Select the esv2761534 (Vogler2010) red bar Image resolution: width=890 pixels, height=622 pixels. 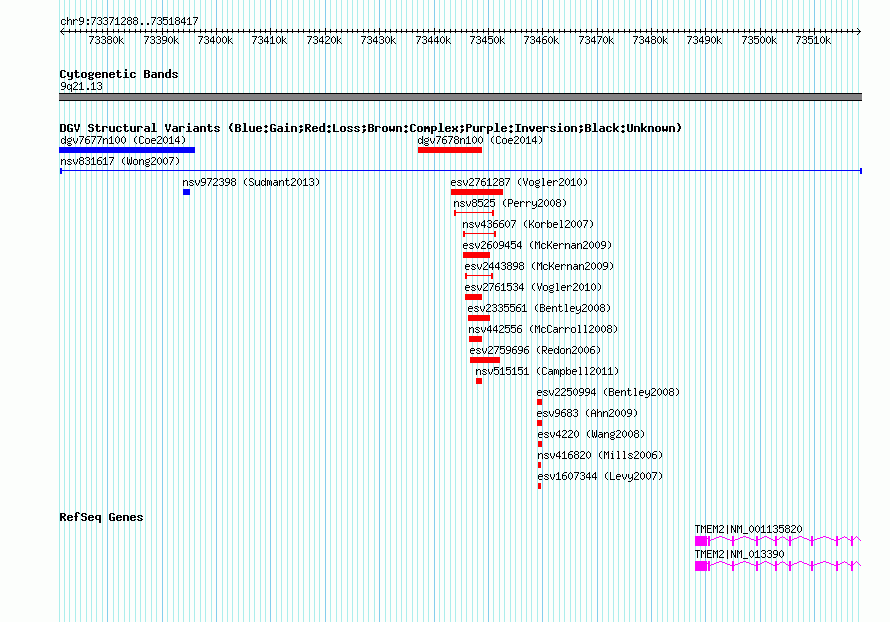click(473, 297)
